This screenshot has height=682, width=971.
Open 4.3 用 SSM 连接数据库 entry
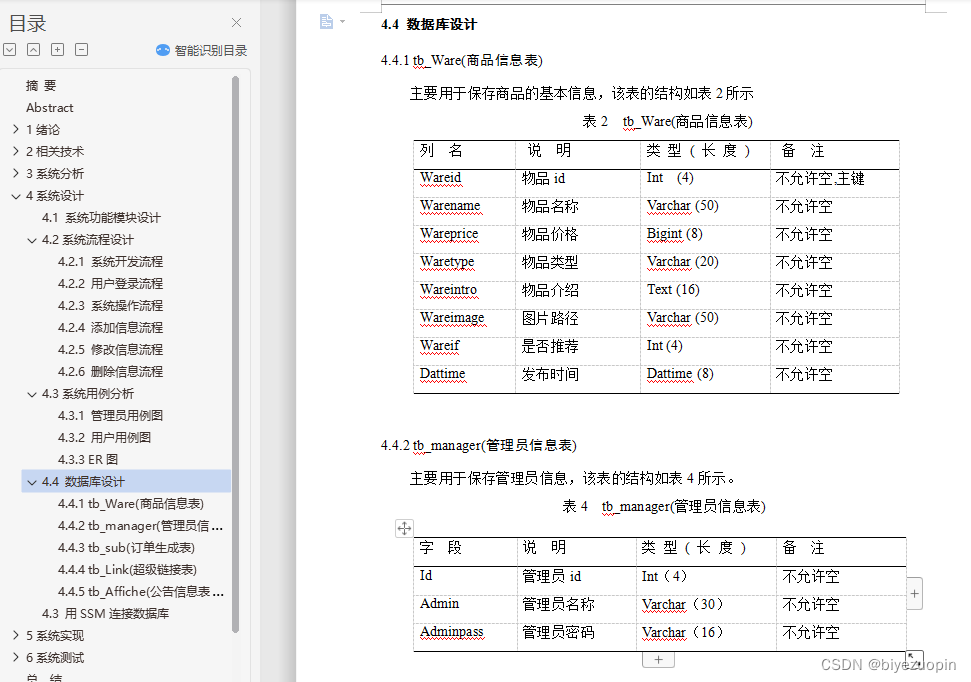(105, 613)
